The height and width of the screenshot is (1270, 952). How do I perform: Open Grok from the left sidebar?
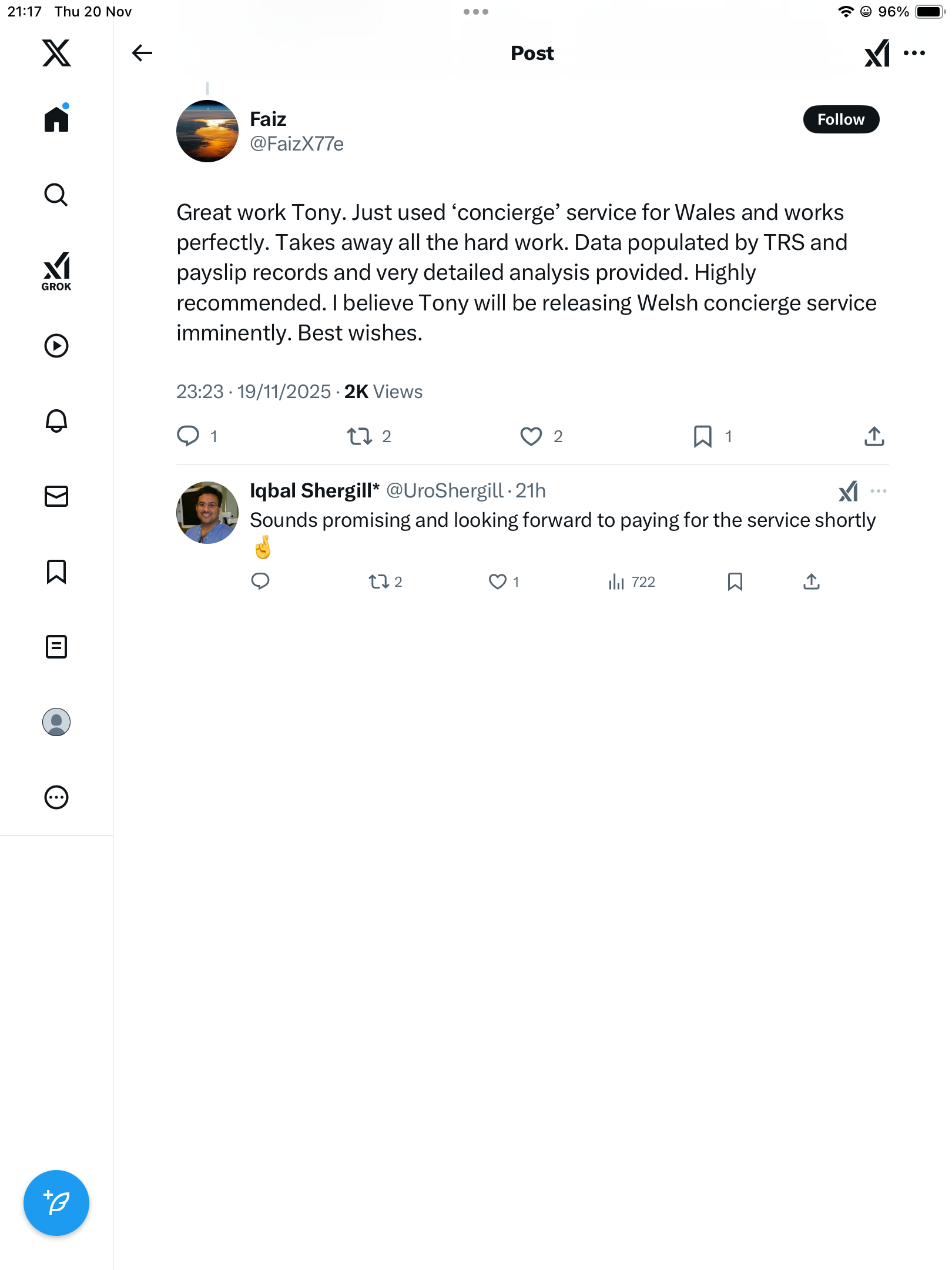pyautogui.click(x=56, y=271)
